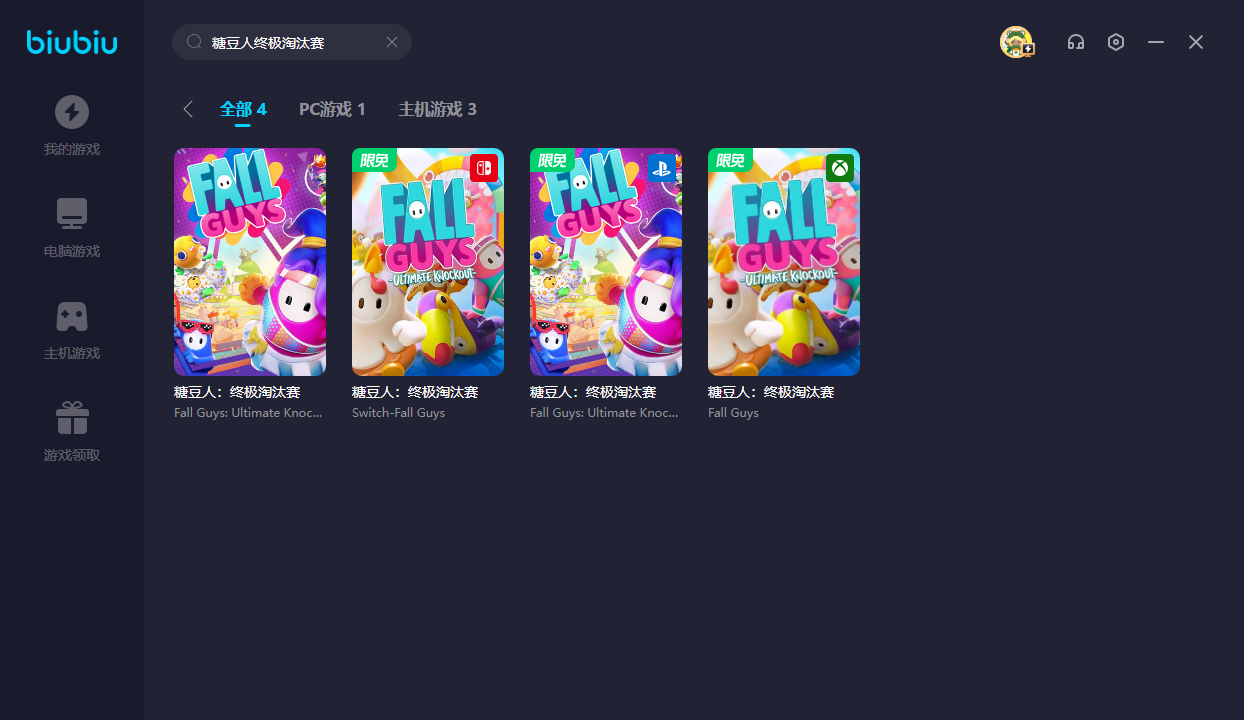Switch to 全部 4 tab
The height and width of the screenshot is (720, 1244).
click(x=243, y=109)
